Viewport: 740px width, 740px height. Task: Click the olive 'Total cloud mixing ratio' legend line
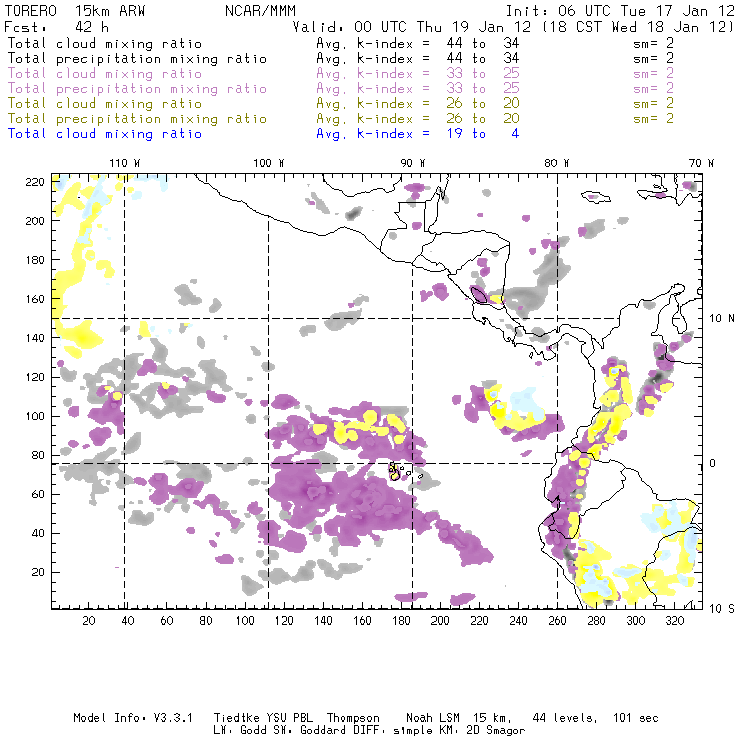click(x=105, y=104)
